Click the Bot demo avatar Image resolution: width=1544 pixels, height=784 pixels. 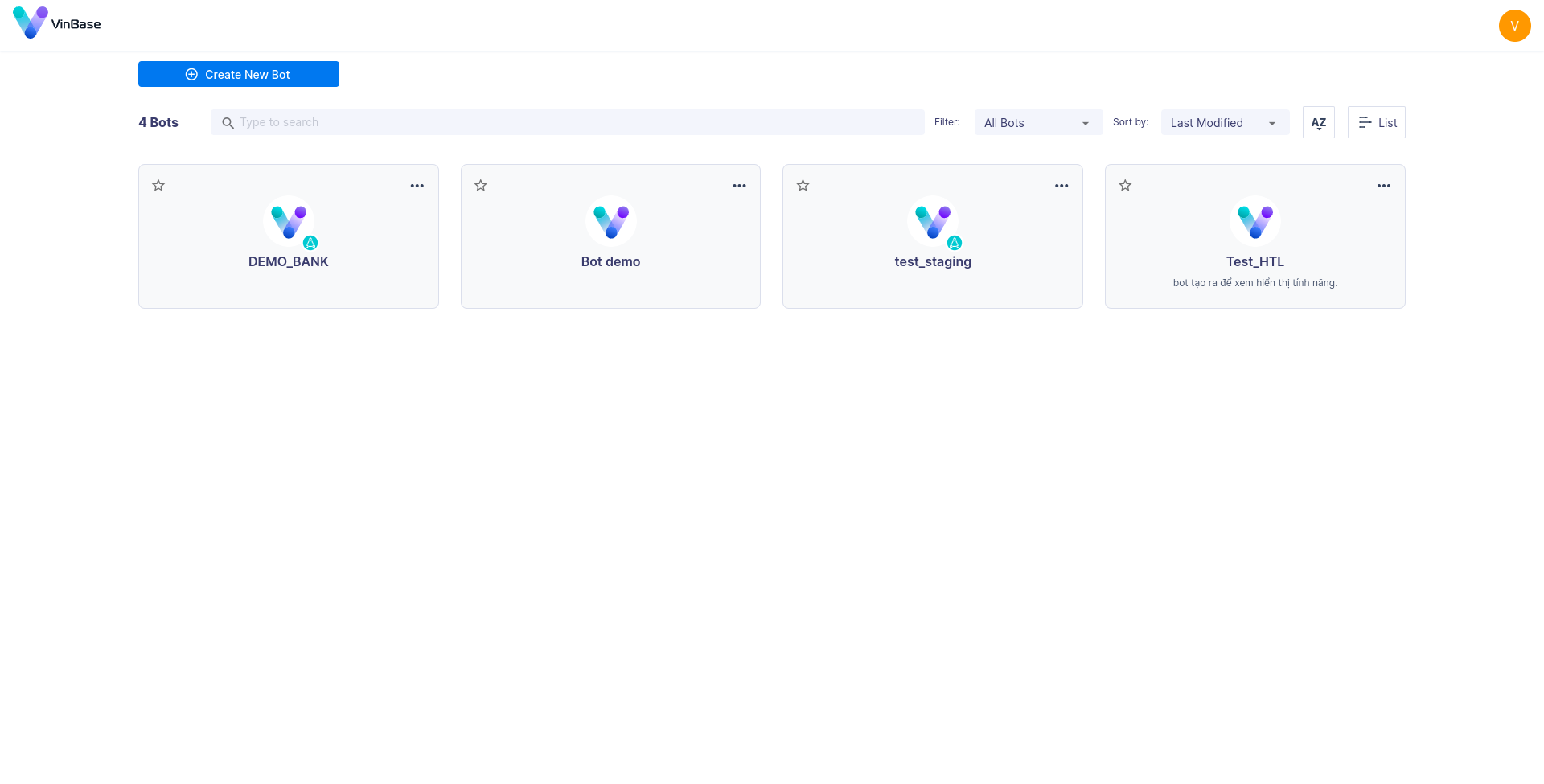pos(611,221)
